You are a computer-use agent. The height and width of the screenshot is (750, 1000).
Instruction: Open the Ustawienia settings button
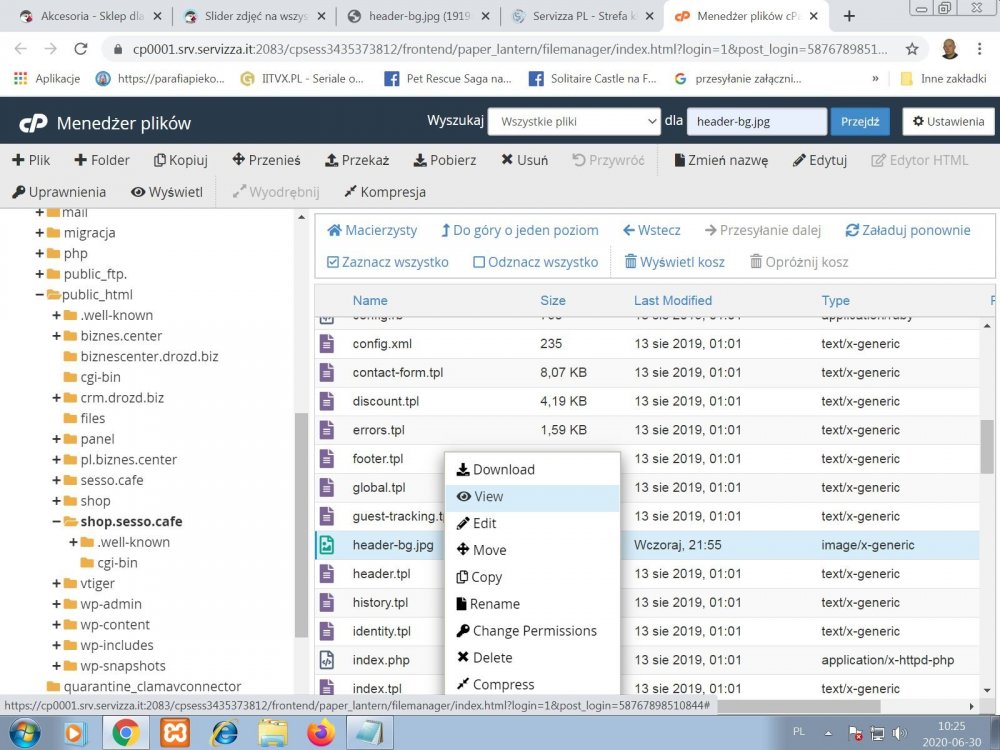tap(948, 121)
